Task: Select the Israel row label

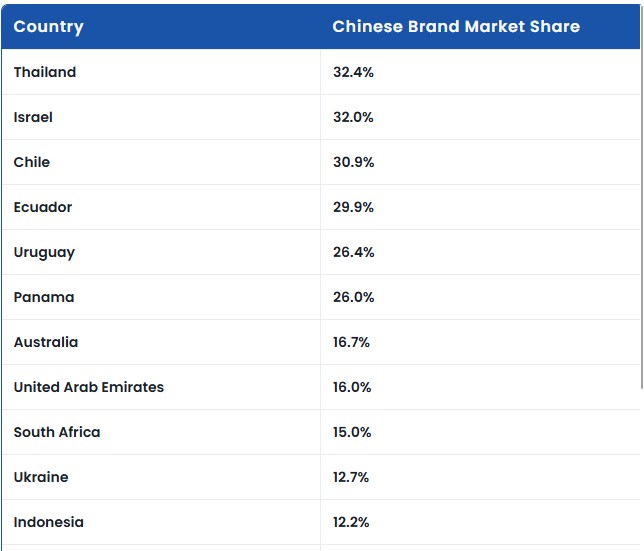Action: 33,117
